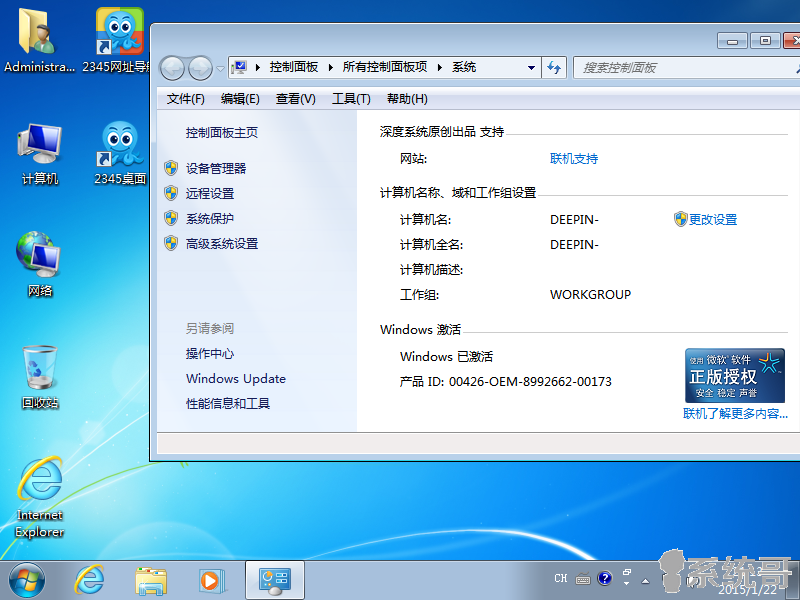Expand arrow after 所有控制面板项 in breadcrumb

click(x=439, y=67)
